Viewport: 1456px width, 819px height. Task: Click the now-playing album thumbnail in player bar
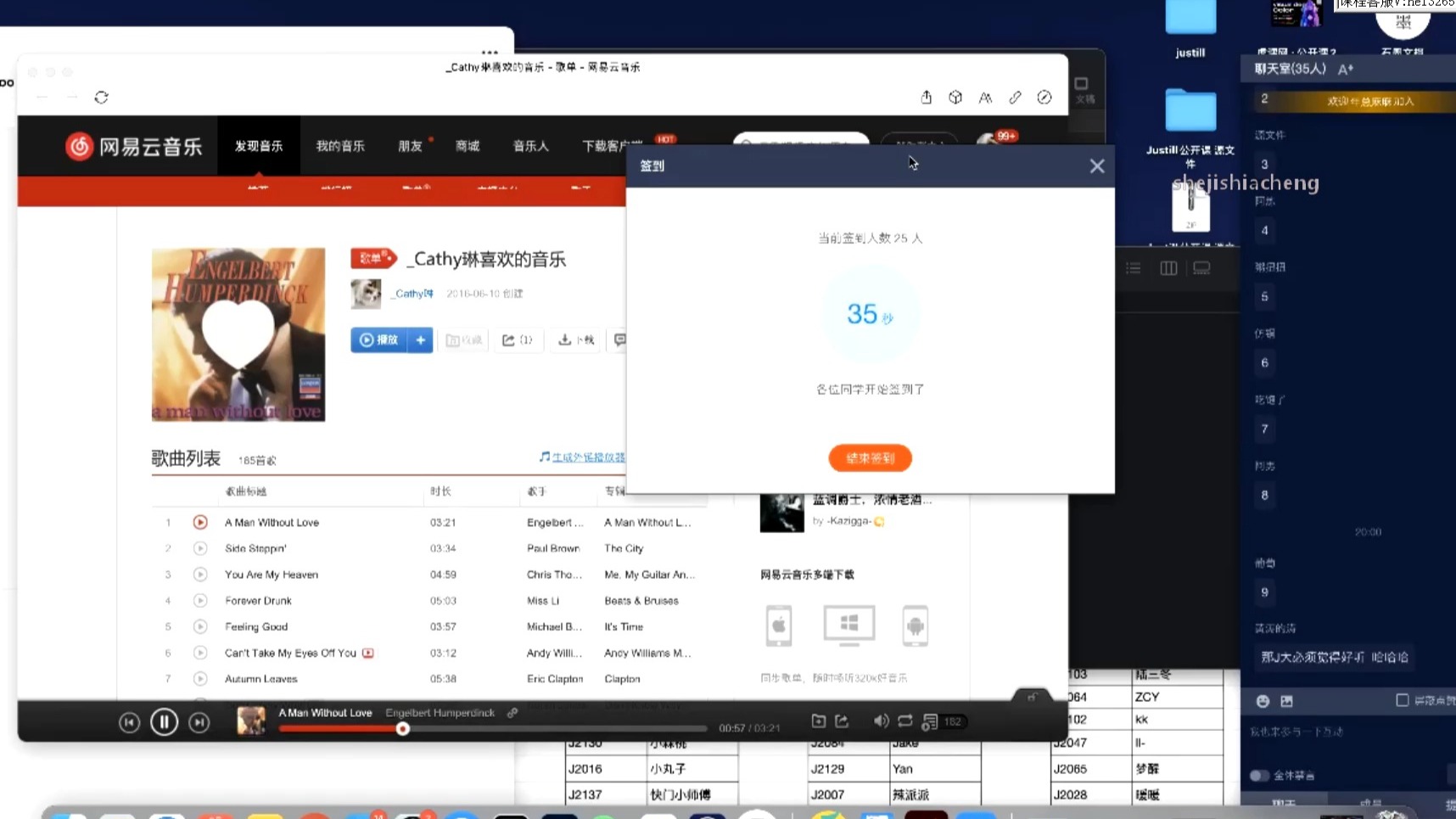point(251,721)
